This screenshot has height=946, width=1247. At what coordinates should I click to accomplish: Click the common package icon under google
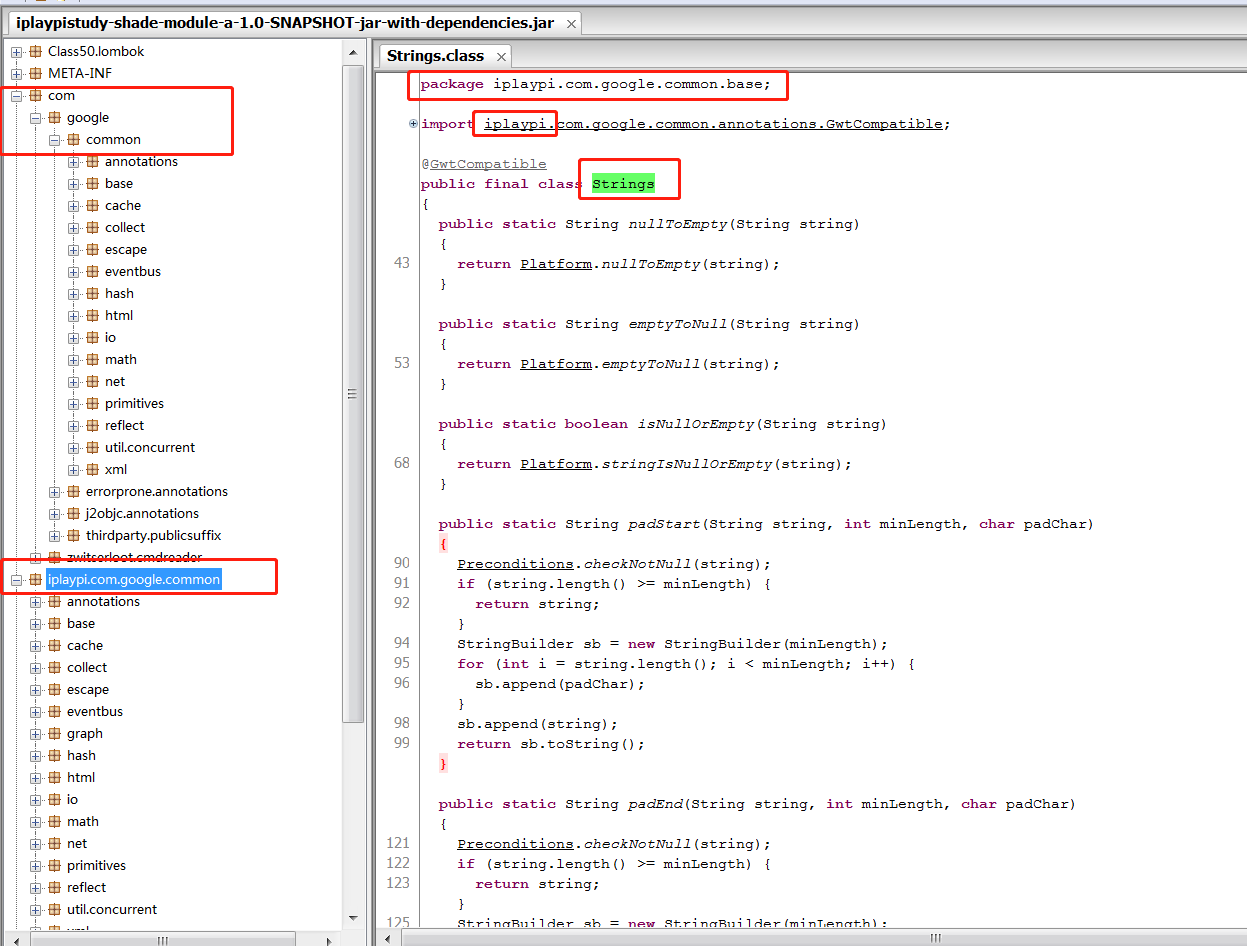point(73,139)
